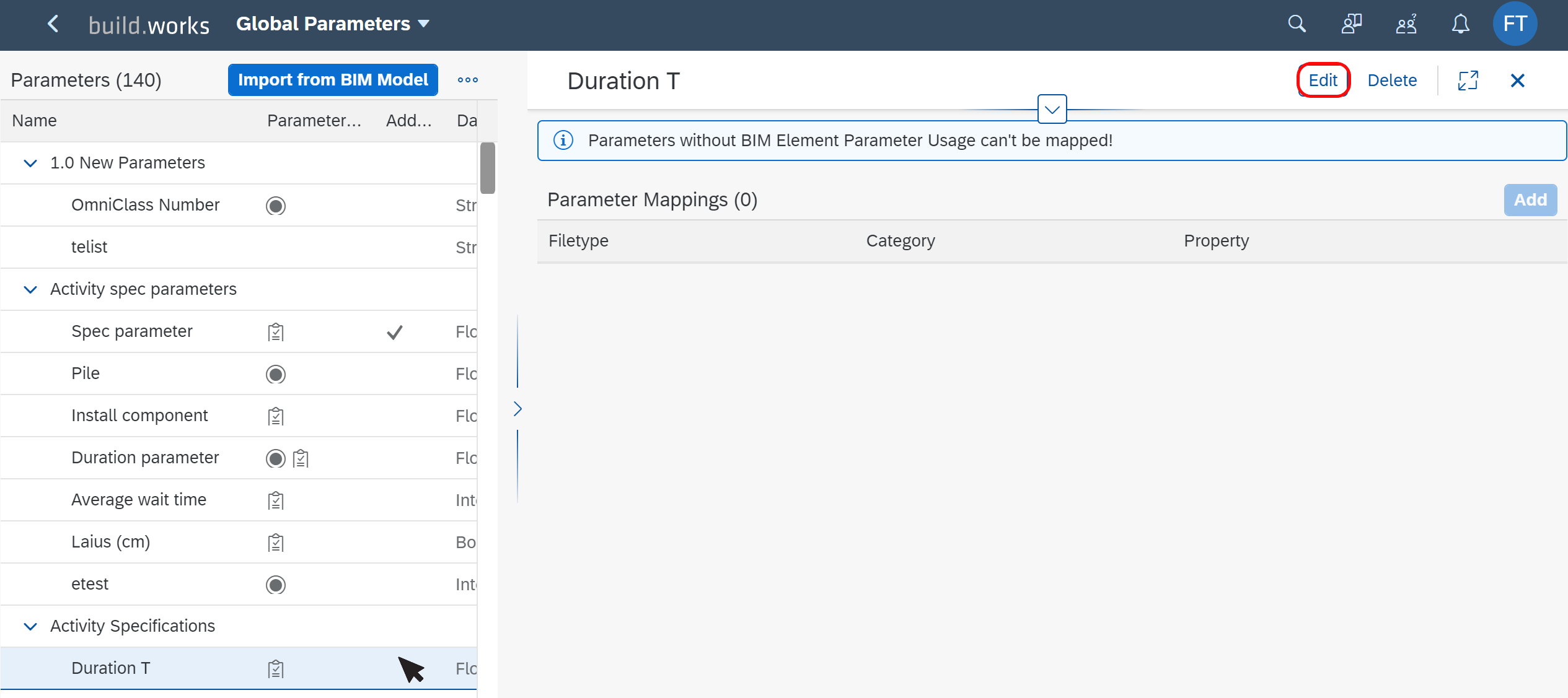Screen dimensions: 1568x698
Task: Click the checkmark in the Spec parameter row
Action: [x=395, y=332]
